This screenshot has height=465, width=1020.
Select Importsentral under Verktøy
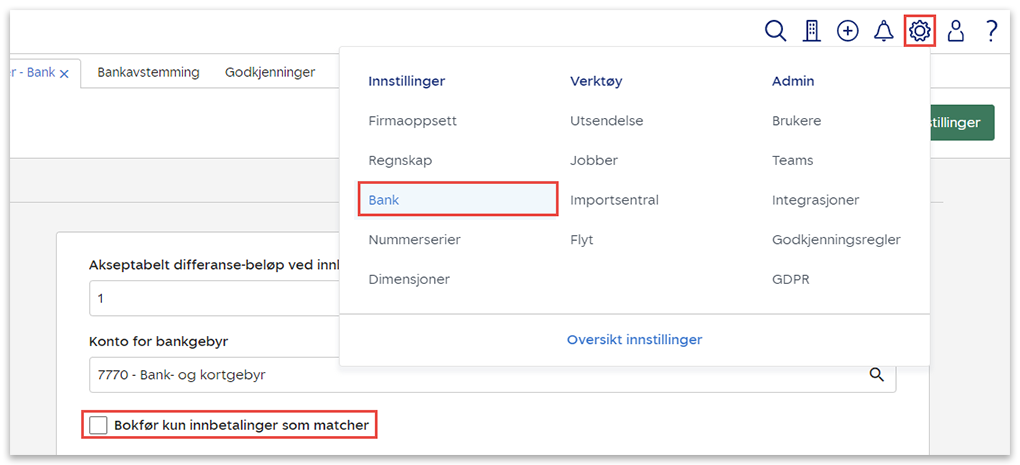coord(614,200)
